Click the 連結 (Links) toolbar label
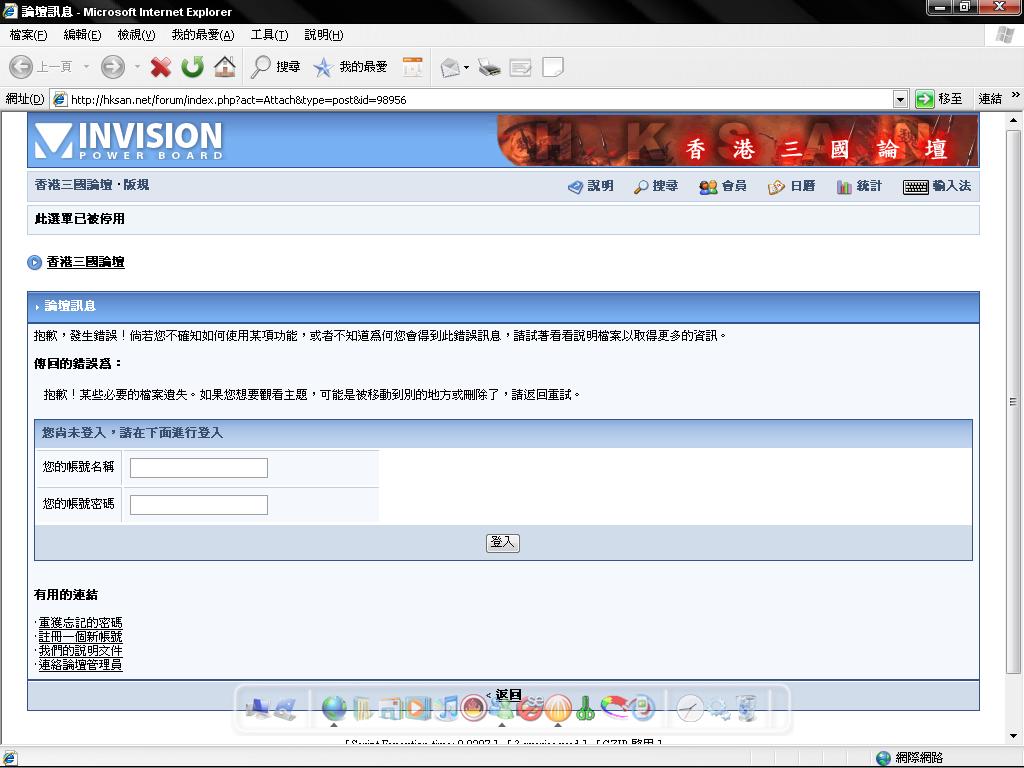 pos(990,99)
